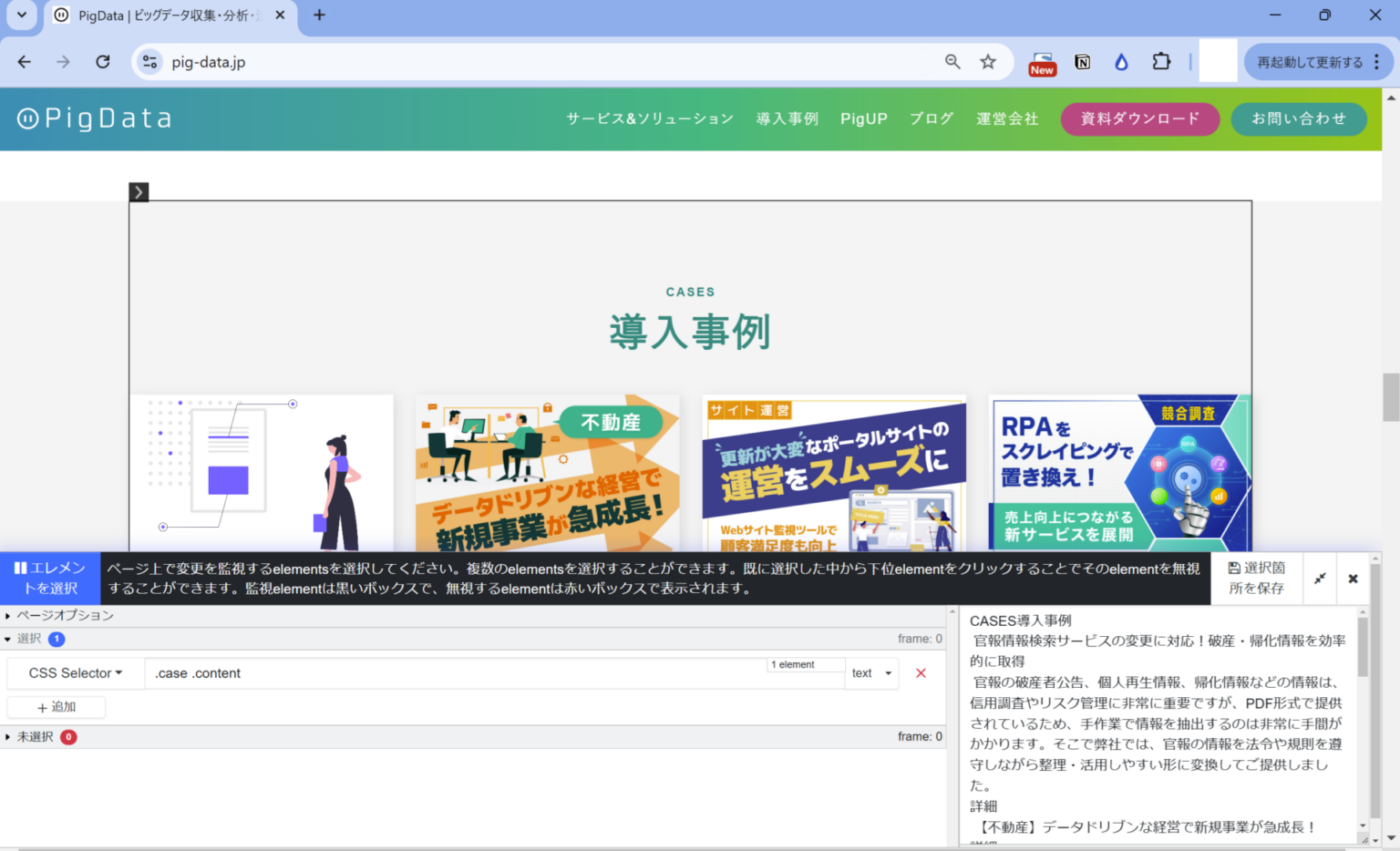Toggle the エレメントを選択 pause control
Viewport: 1400px width, 851px height.
49,578
